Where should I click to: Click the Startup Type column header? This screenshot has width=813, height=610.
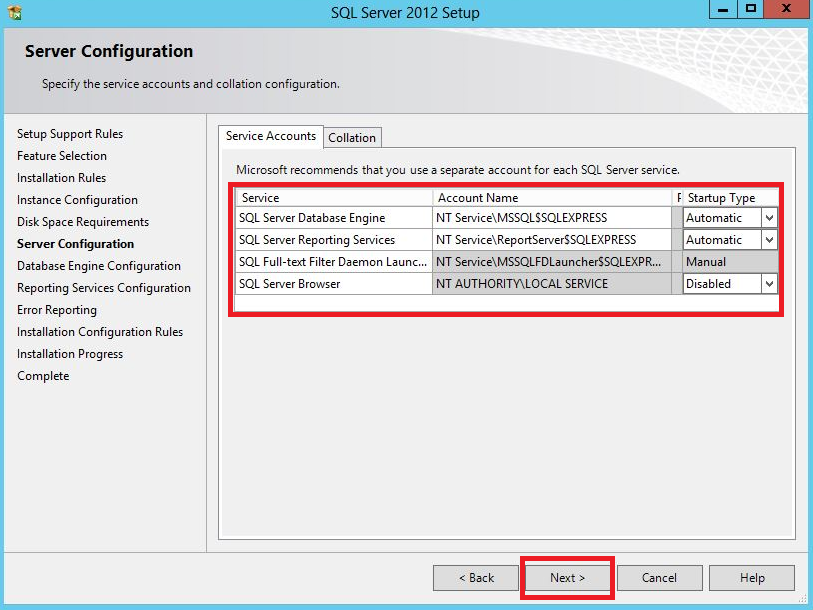(x=730, y=198)
